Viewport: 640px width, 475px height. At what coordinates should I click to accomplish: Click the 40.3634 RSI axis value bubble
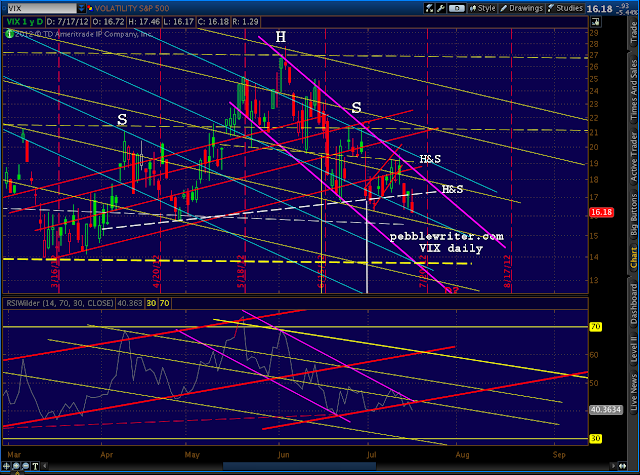tap(606, 409)
